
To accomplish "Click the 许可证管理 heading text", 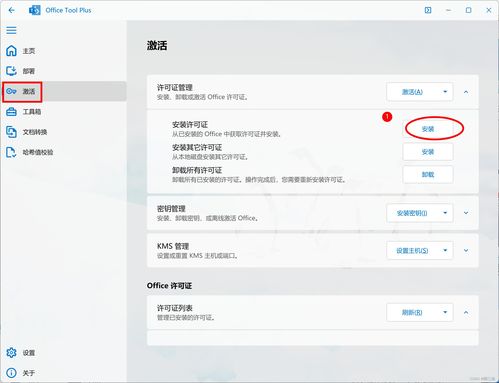I will [175, 88].
